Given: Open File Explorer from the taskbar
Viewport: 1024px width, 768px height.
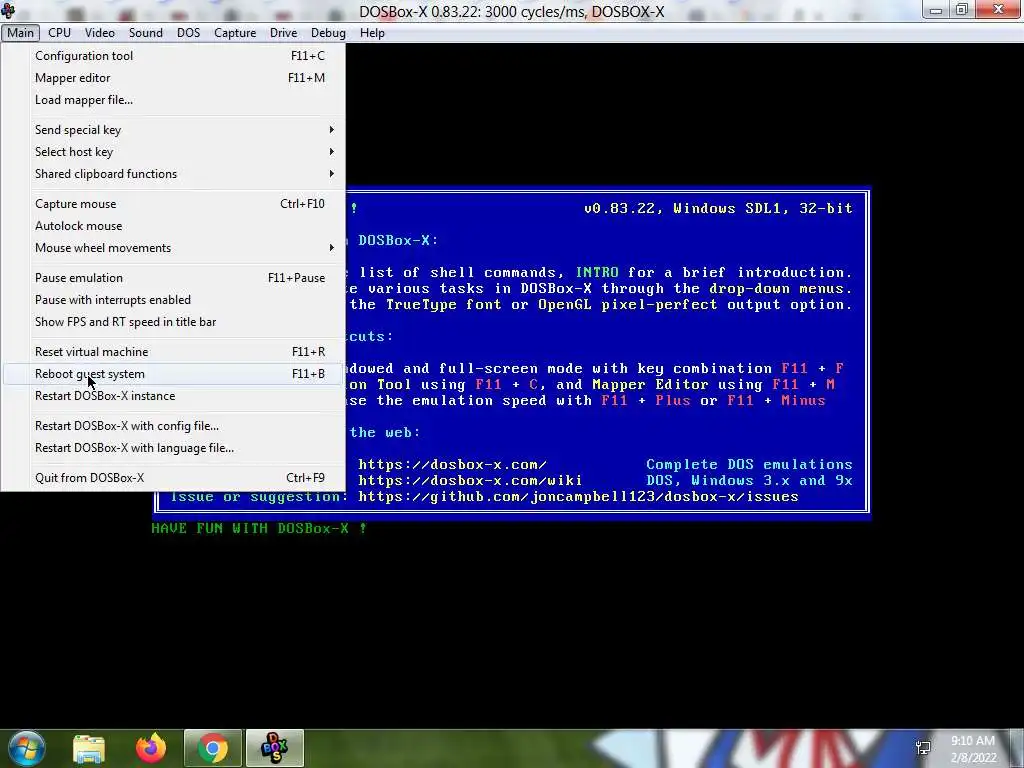Looking at the screenshot, I should coord(89,748).
